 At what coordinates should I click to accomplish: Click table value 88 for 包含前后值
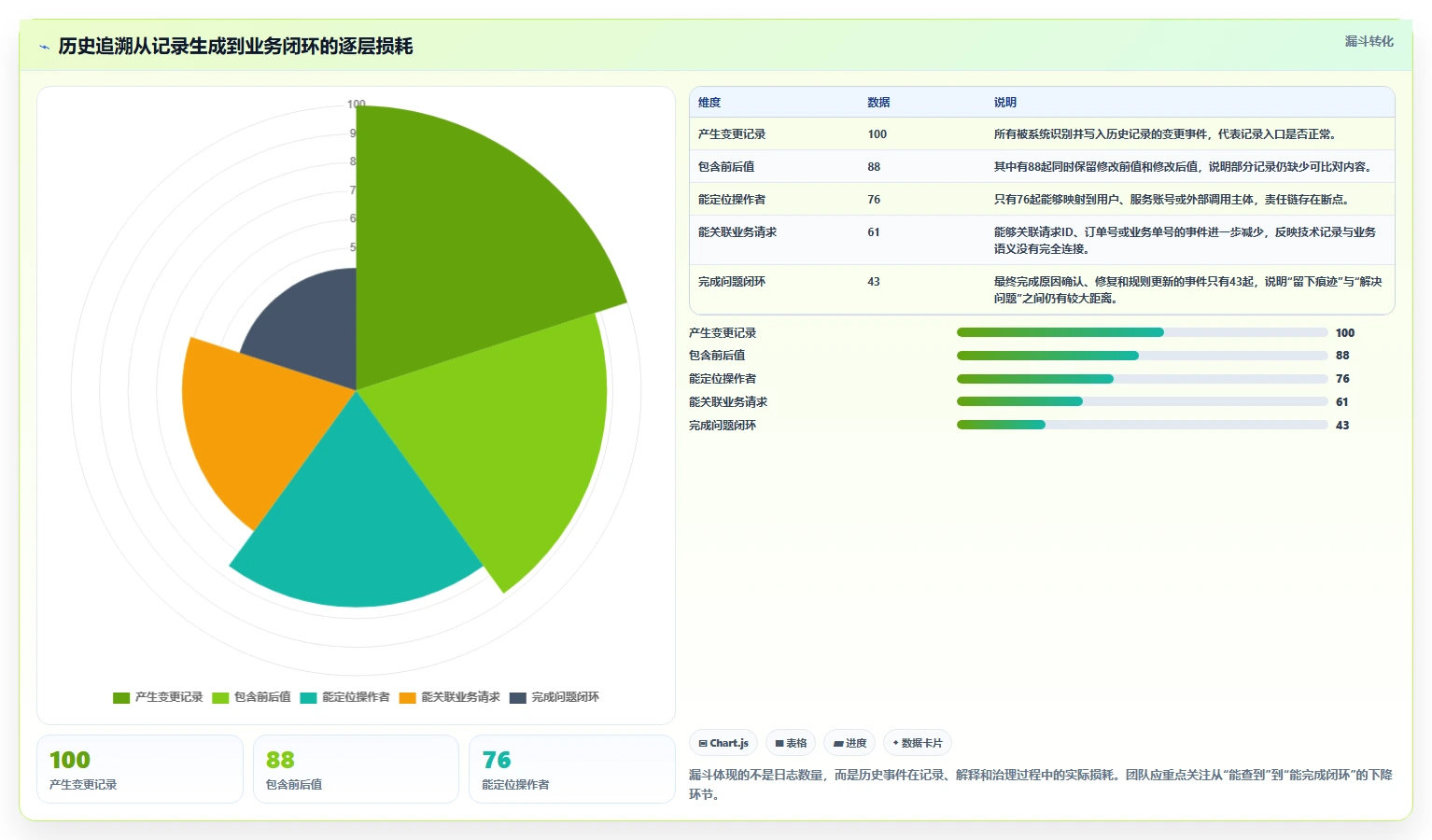point(874,167)
